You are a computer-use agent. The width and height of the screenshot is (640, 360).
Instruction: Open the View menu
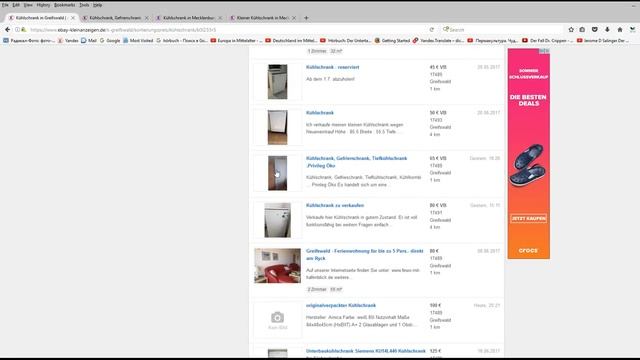point(28,5)
